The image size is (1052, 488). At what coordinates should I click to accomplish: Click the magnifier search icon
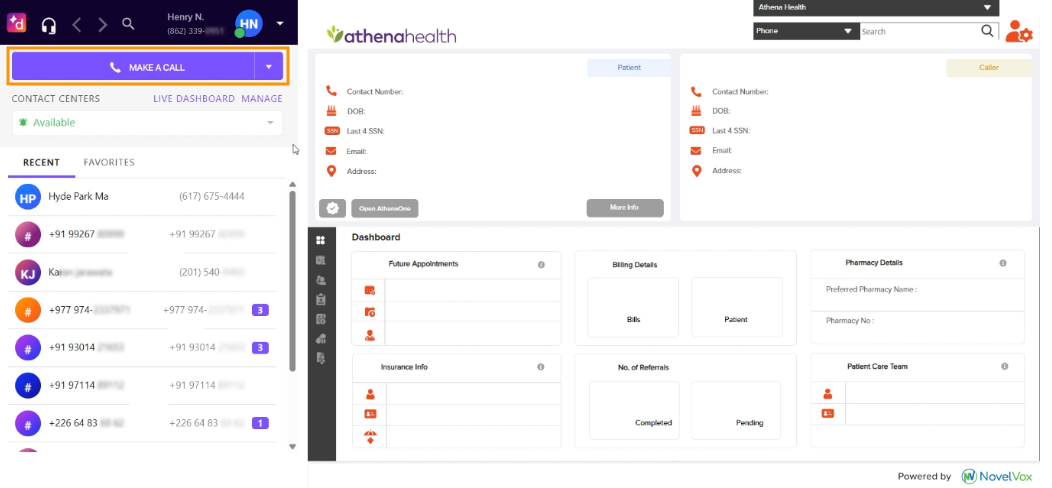[x=988, y=31]
